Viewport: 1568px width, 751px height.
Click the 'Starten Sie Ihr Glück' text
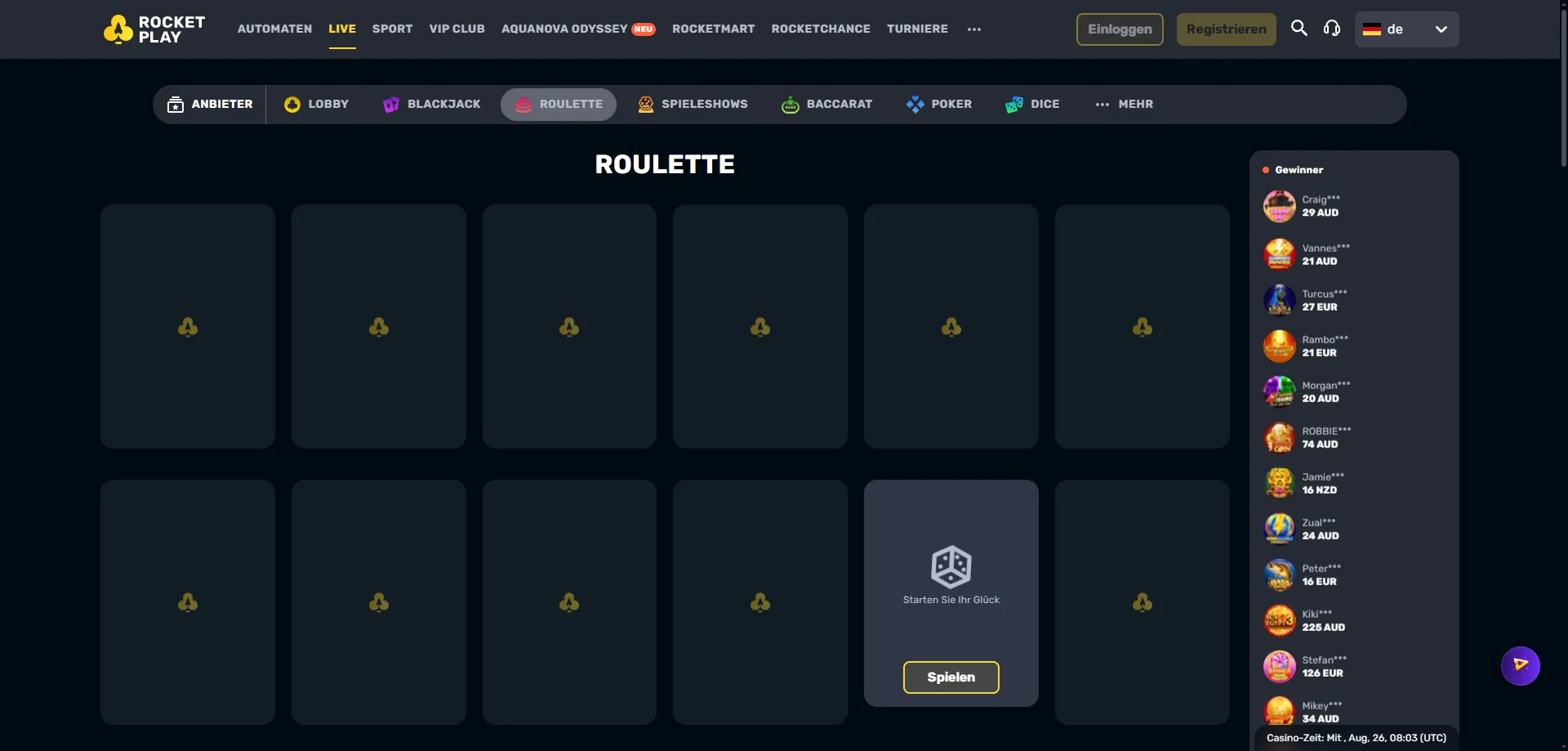[951, 600]
